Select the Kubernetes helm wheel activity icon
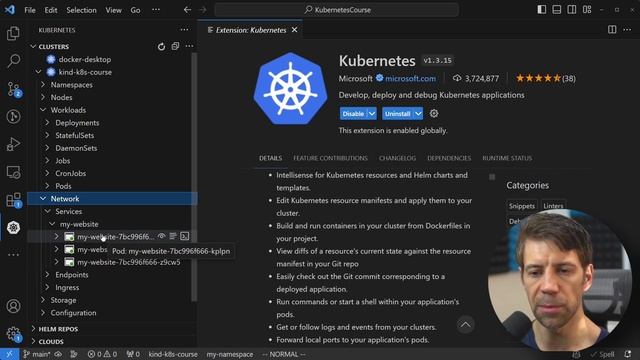Image resolution: width=640 pixels, height=360 pixels. 13,227
